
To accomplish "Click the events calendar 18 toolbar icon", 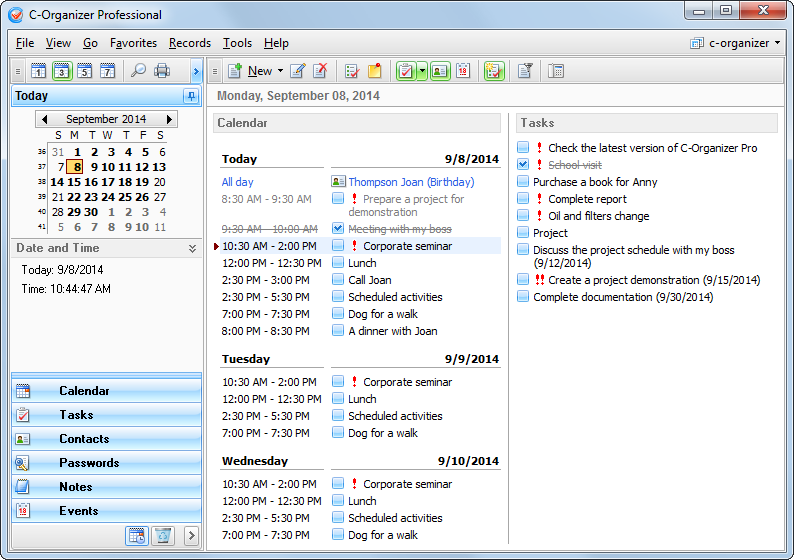I will (x=463, y=71).
